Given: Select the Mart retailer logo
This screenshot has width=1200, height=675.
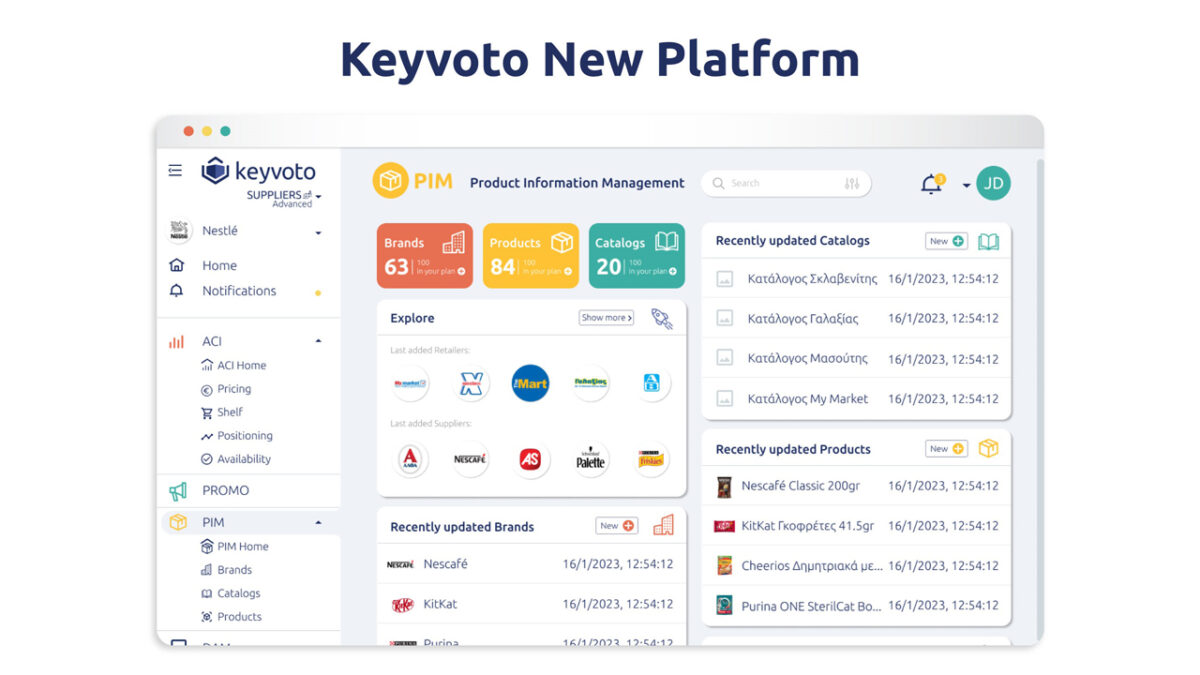Looking at the screenshot, I should pos(530,383).
